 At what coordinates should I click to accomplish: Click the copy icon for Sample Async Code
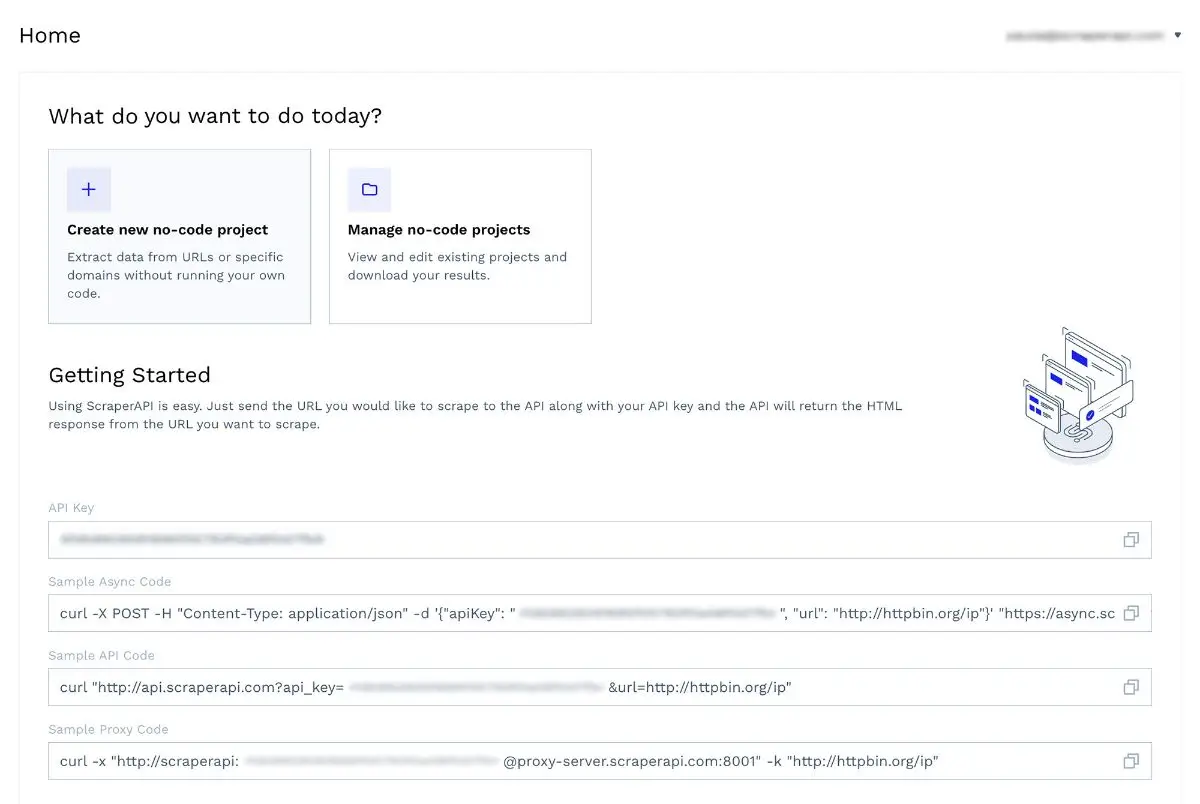coord(1131,613)
